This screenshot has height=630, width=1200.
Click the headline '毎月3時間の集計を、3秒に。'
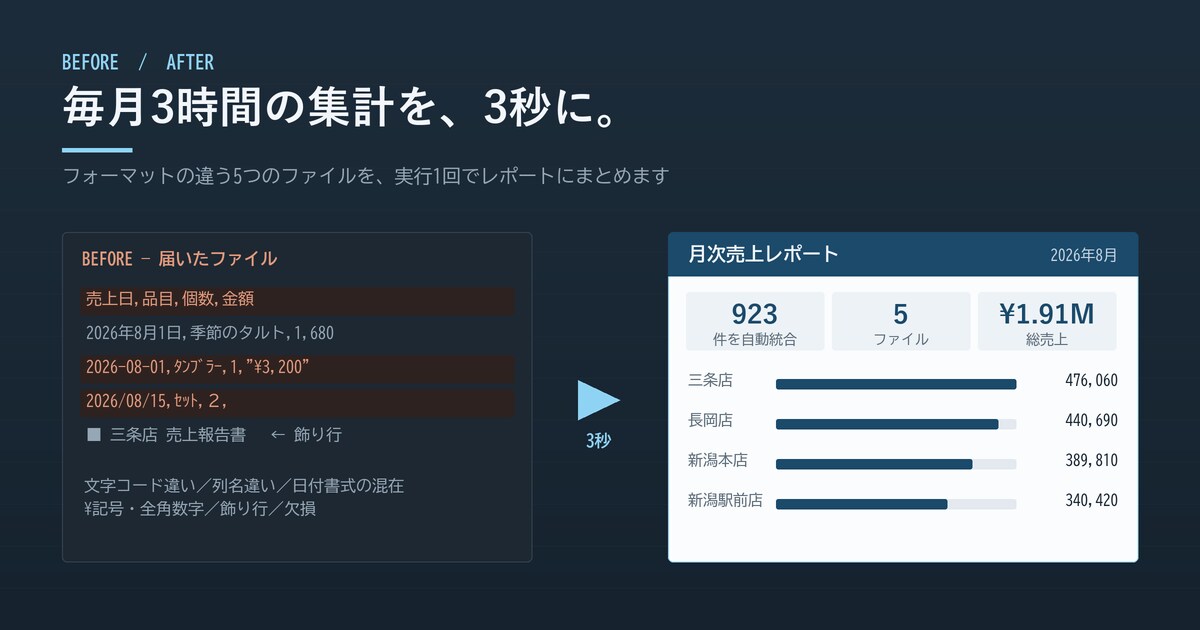pyautogui.click(x=339, y=108)
